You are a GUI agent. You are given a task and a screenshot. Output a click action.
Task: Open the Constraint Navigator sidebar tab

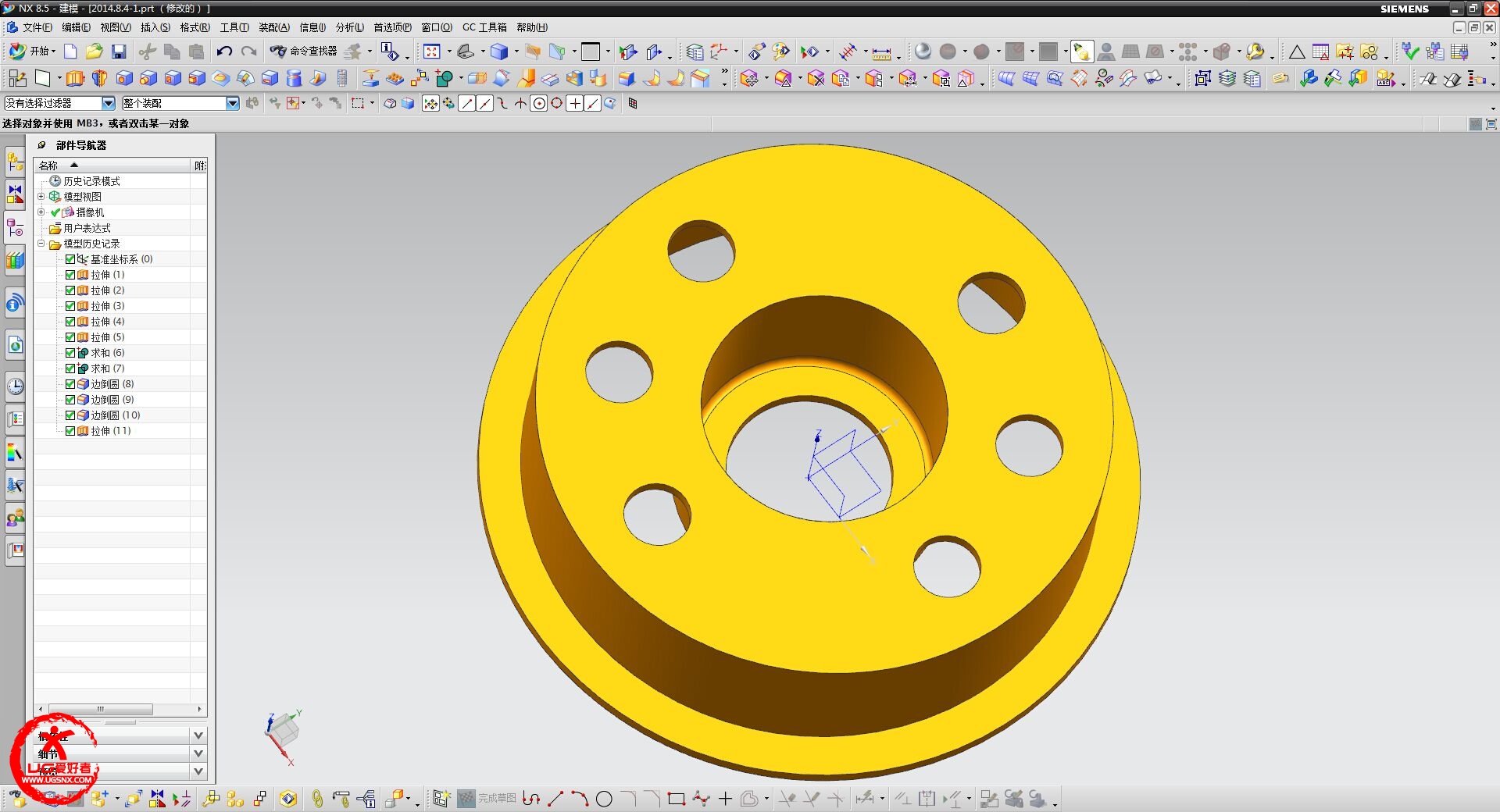(16, 193)
